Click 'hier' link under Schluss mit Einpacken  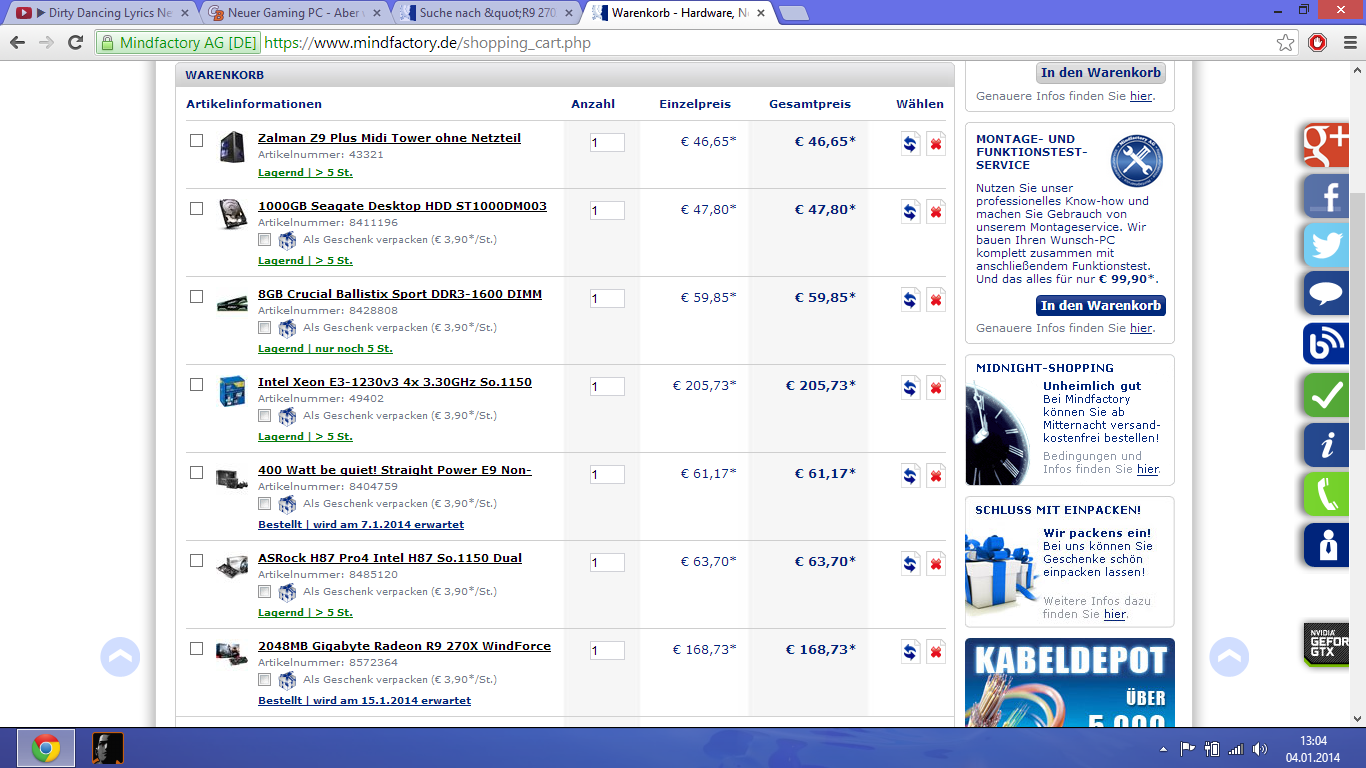[1115, 614]
